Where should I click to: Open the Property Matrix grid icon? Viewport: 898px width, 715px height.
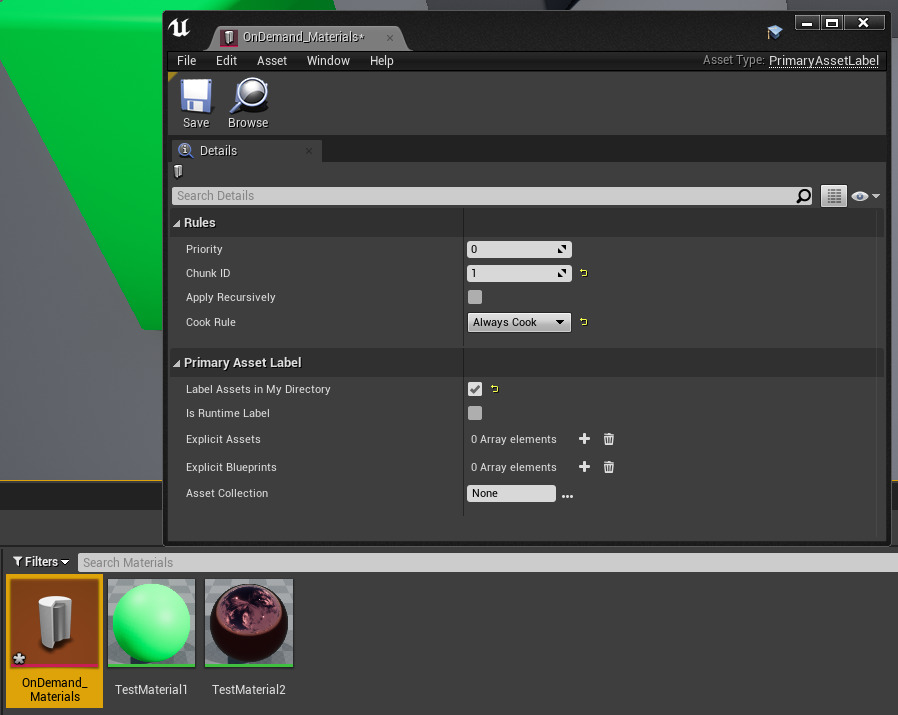click(x=834, y=195)
